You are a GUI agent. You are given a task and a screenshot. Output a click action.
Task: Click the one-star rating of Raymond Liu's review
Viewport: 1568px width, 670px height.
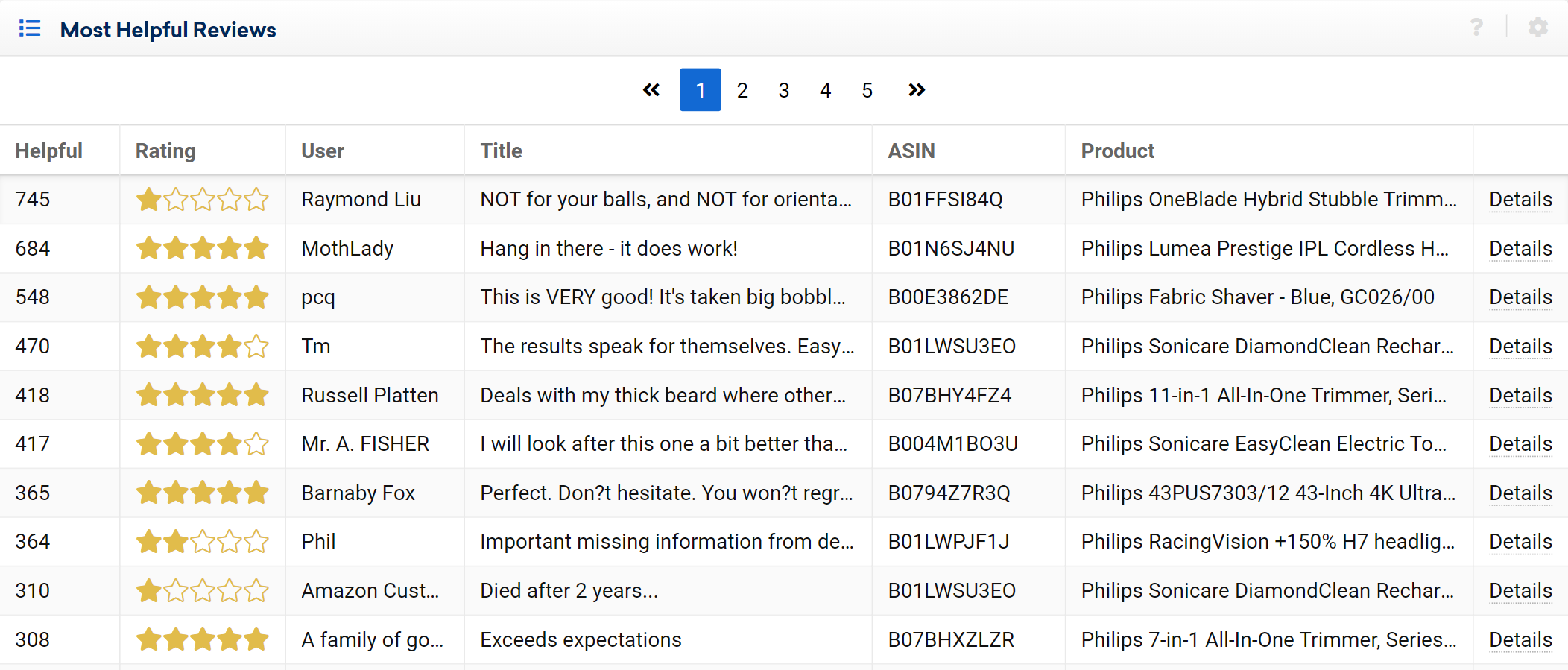(202, 200)
